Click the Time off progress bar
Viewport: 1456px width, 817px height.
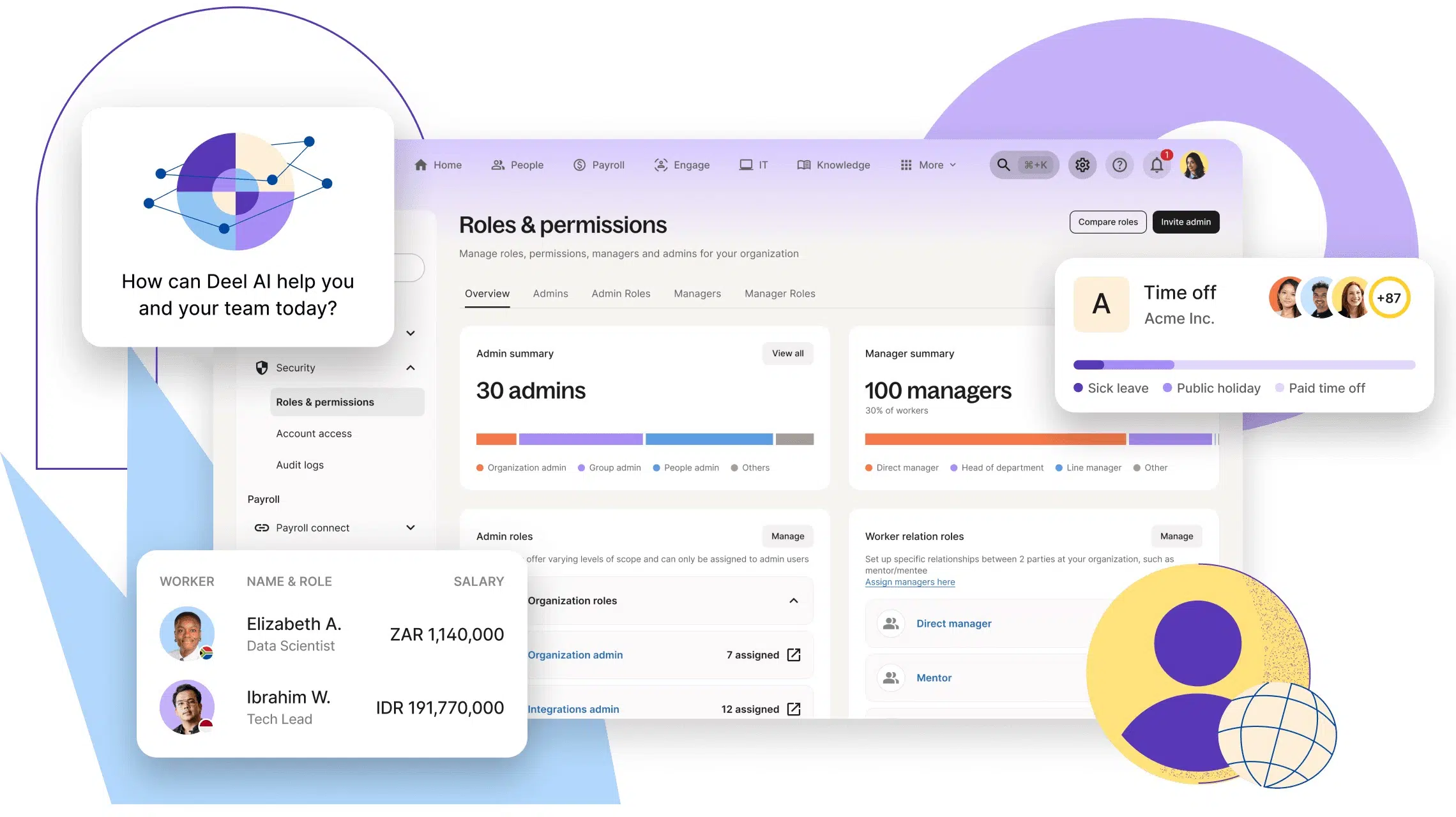coord(1244,365)
